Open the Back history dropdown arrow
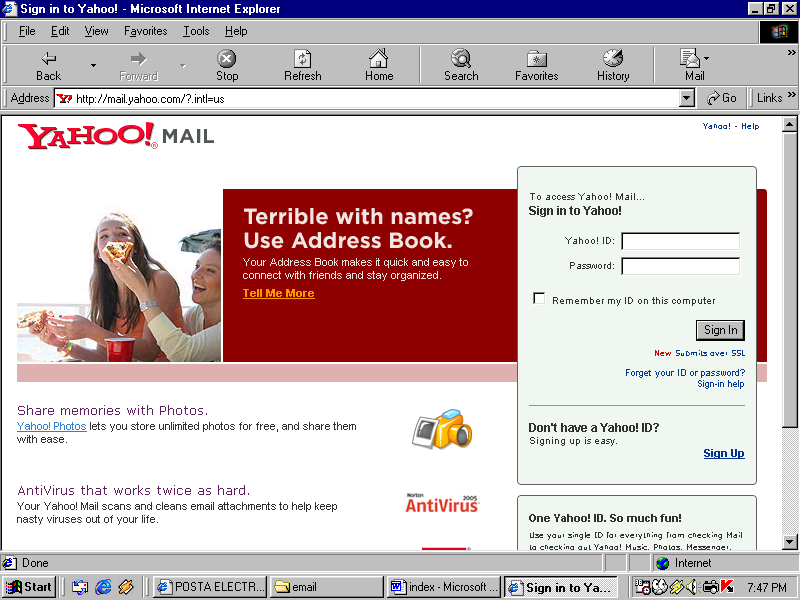The image size is (800, 600). 93,65
